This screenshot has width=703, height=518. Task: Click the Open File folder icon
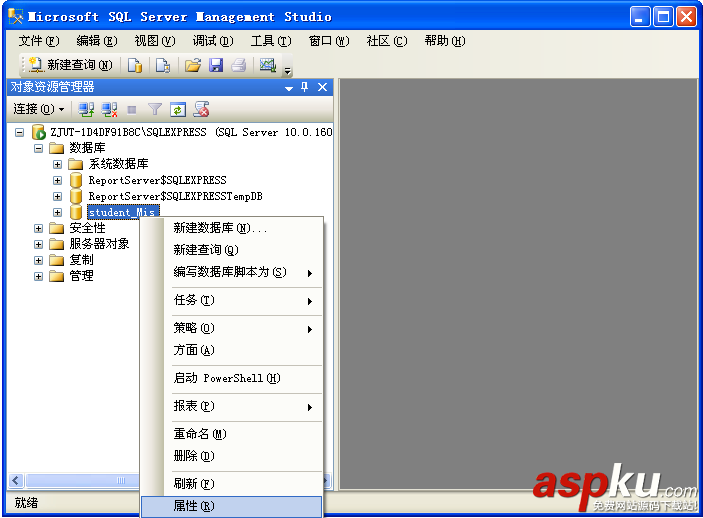coord(193,65)
